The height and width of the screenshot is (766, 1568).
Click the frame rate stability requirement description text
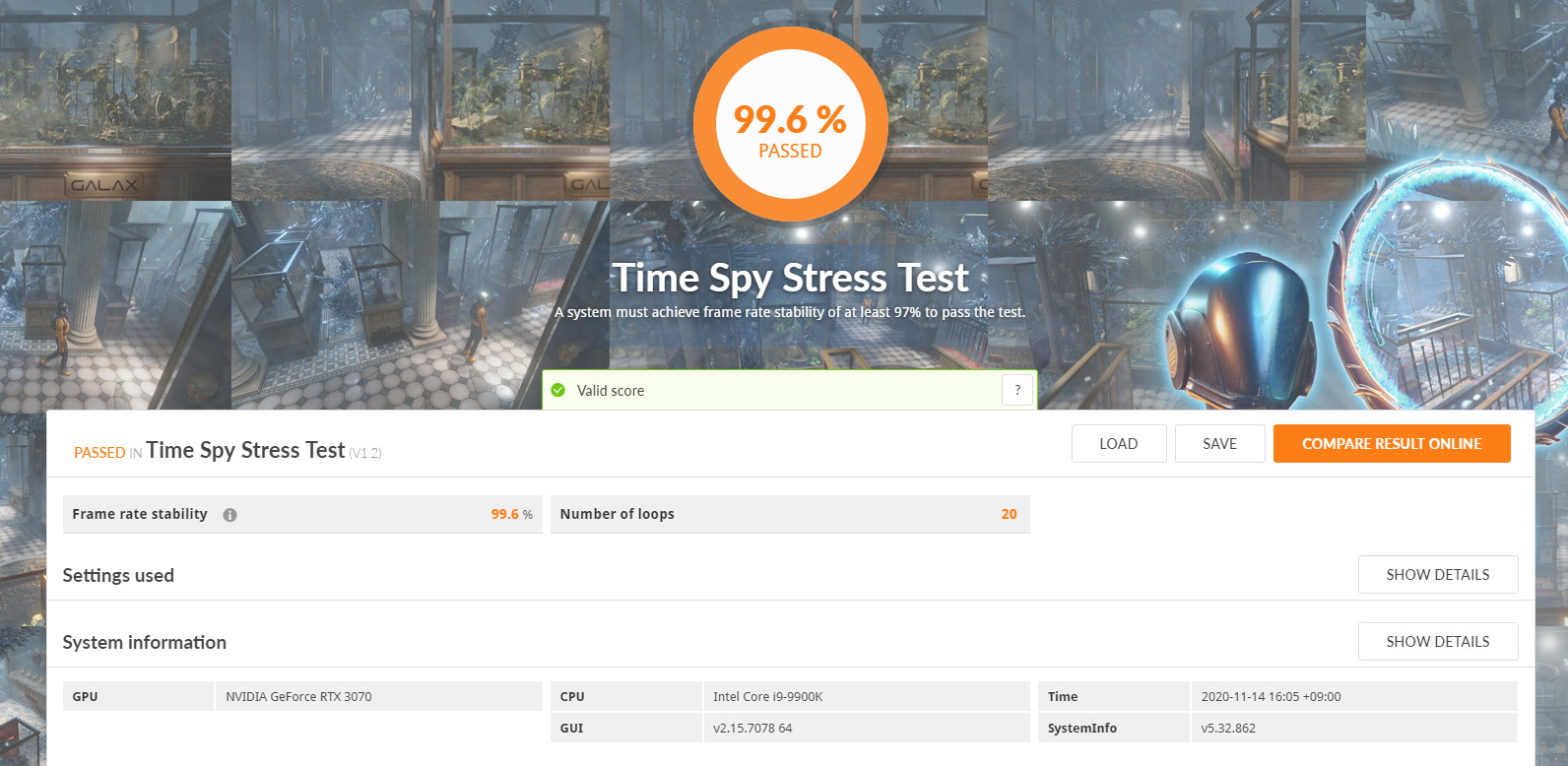(790, 312)
